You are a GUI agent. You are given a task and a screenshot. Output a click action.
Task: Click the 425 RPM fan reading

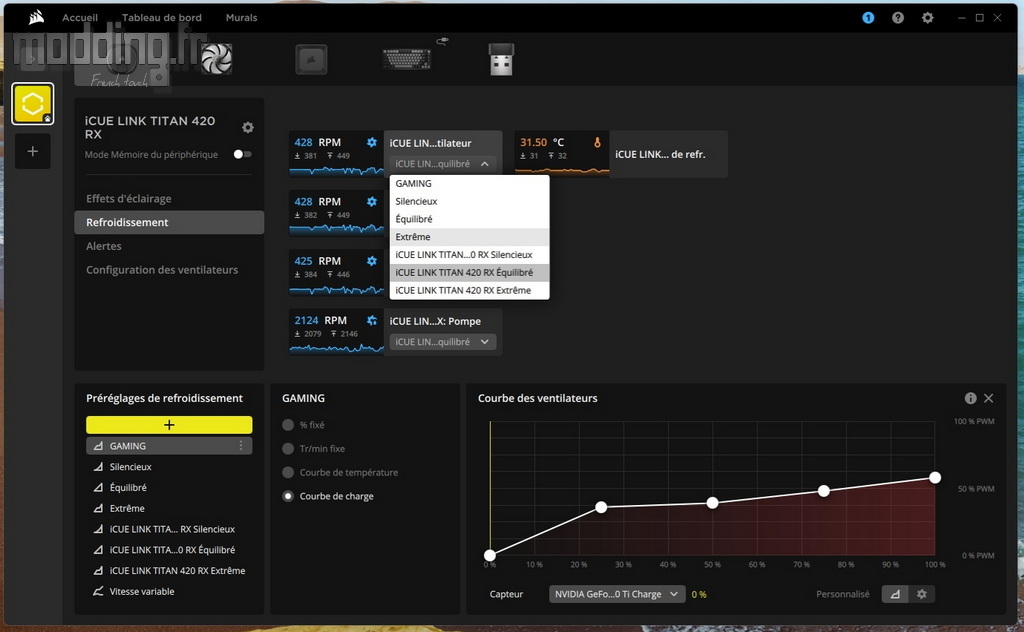[x=317, y=261]
